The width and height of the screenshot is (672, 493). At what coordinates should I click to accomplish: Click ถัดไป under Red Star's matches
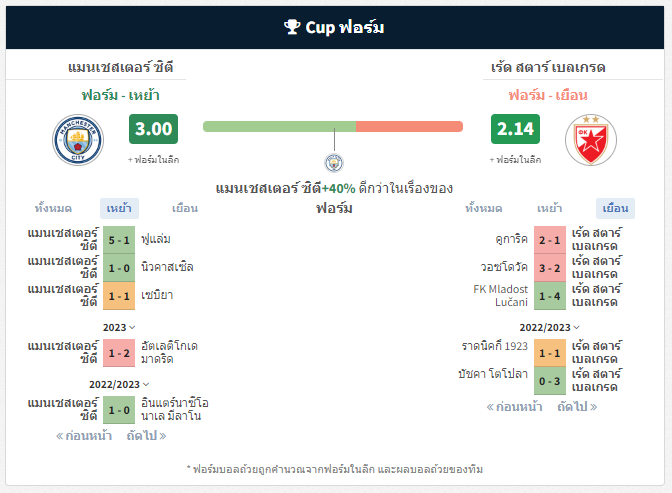click(577, 406)
